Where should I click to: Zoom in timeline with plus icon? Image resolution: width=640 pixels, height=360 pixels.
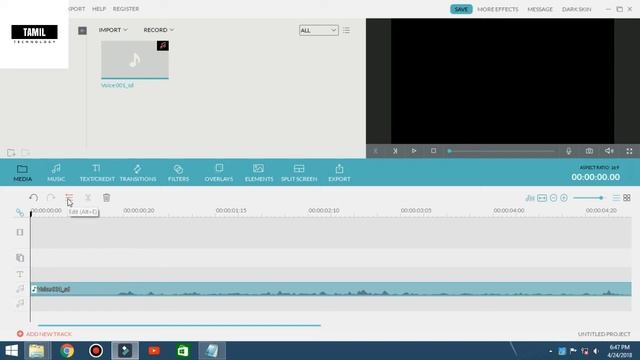(564, 198)
